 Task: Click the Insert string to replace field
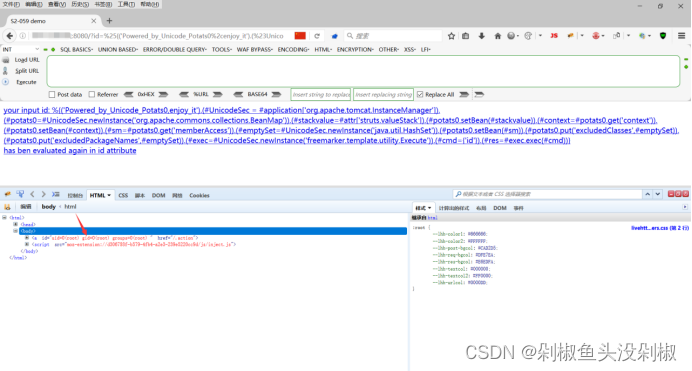coord(321,94)
